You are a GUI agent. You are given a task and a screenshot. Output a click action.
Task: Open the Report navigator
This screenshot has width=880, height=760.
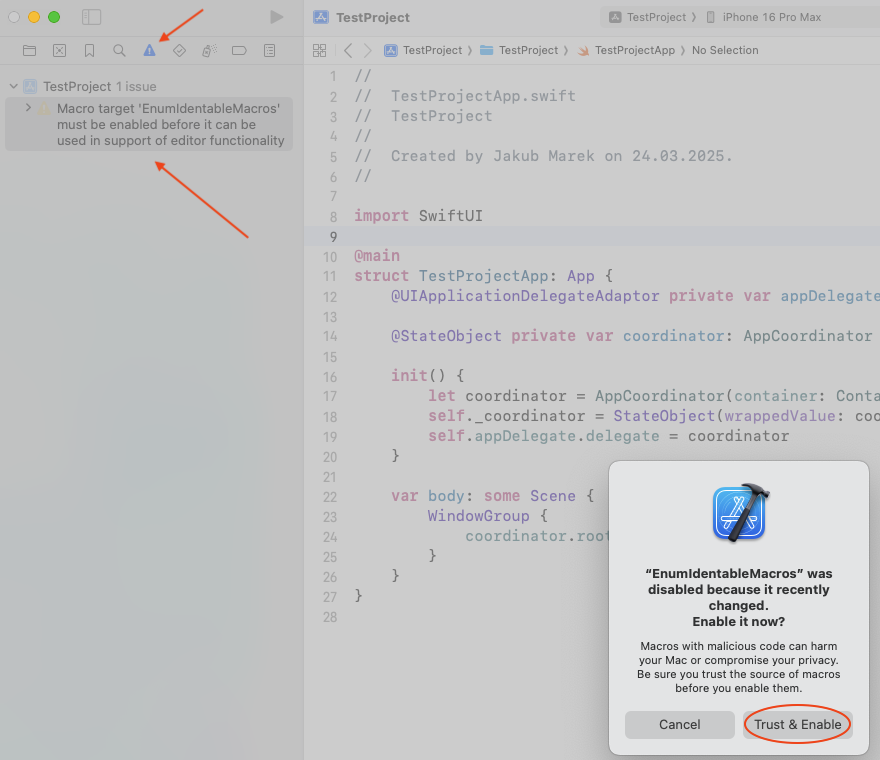[x=269, y=50]
